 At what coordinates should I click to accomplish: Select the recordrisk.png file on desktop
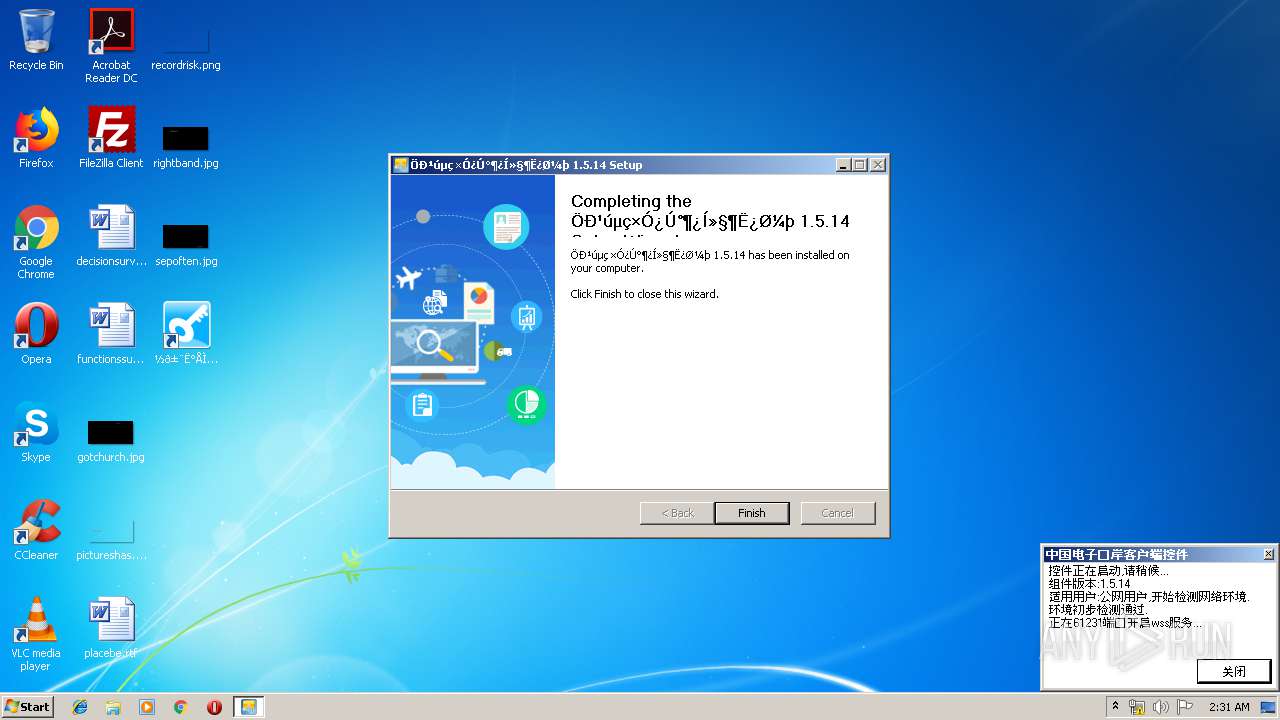(x=186, y=46)
